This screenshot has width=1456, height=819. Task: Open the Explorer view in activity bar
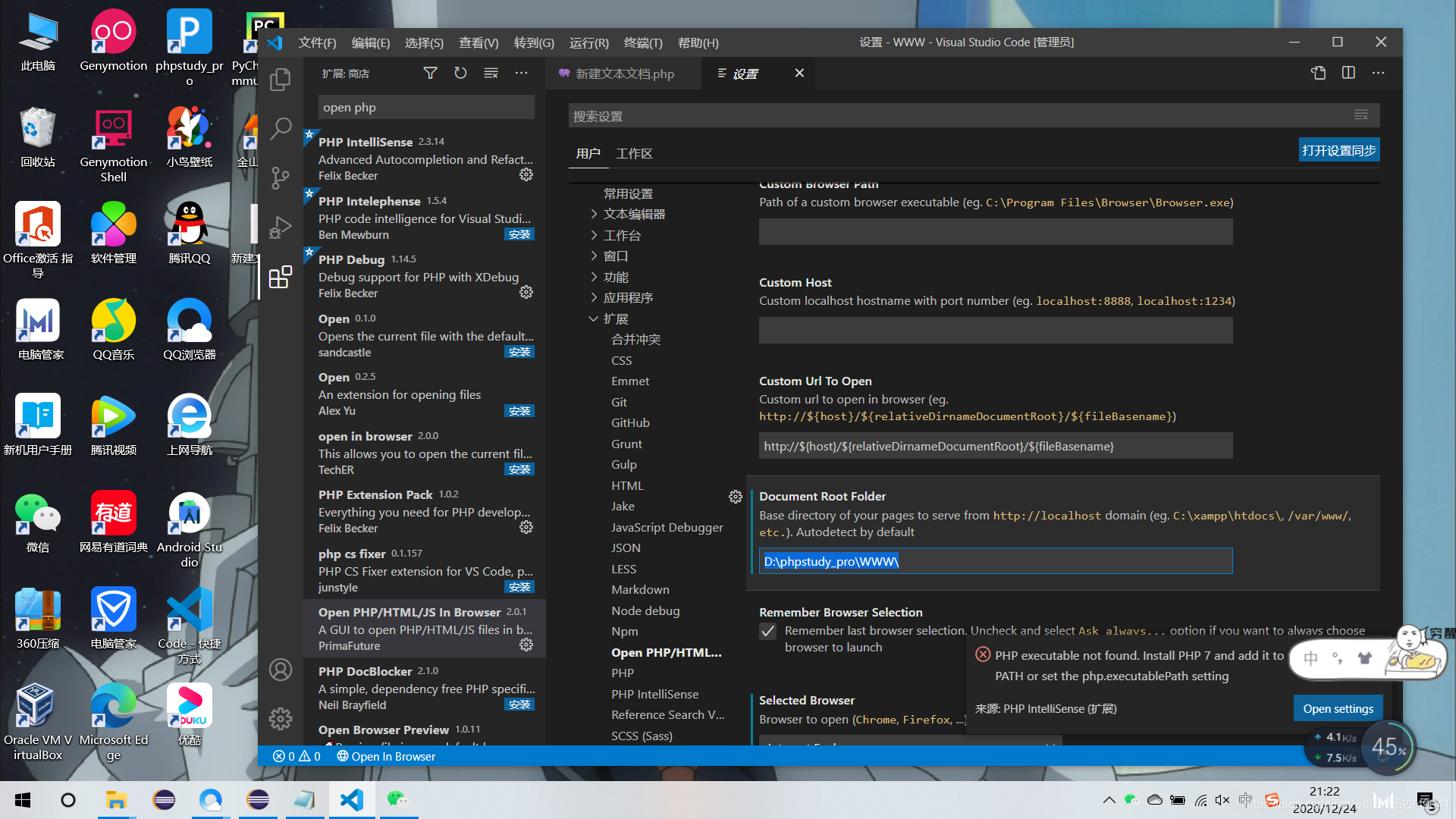click(280, 79)
